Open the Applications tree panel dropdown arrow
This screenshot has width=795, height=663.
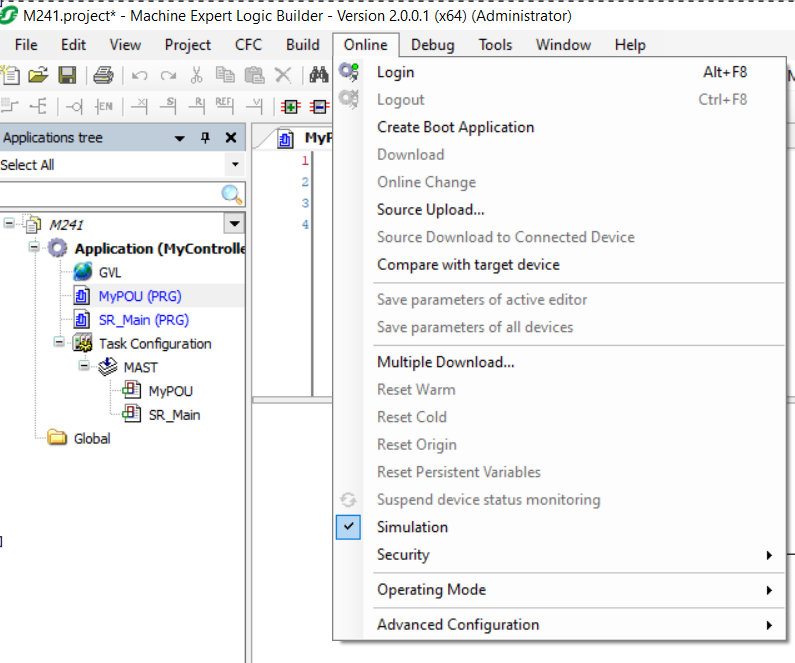click(x=179, y=138)
